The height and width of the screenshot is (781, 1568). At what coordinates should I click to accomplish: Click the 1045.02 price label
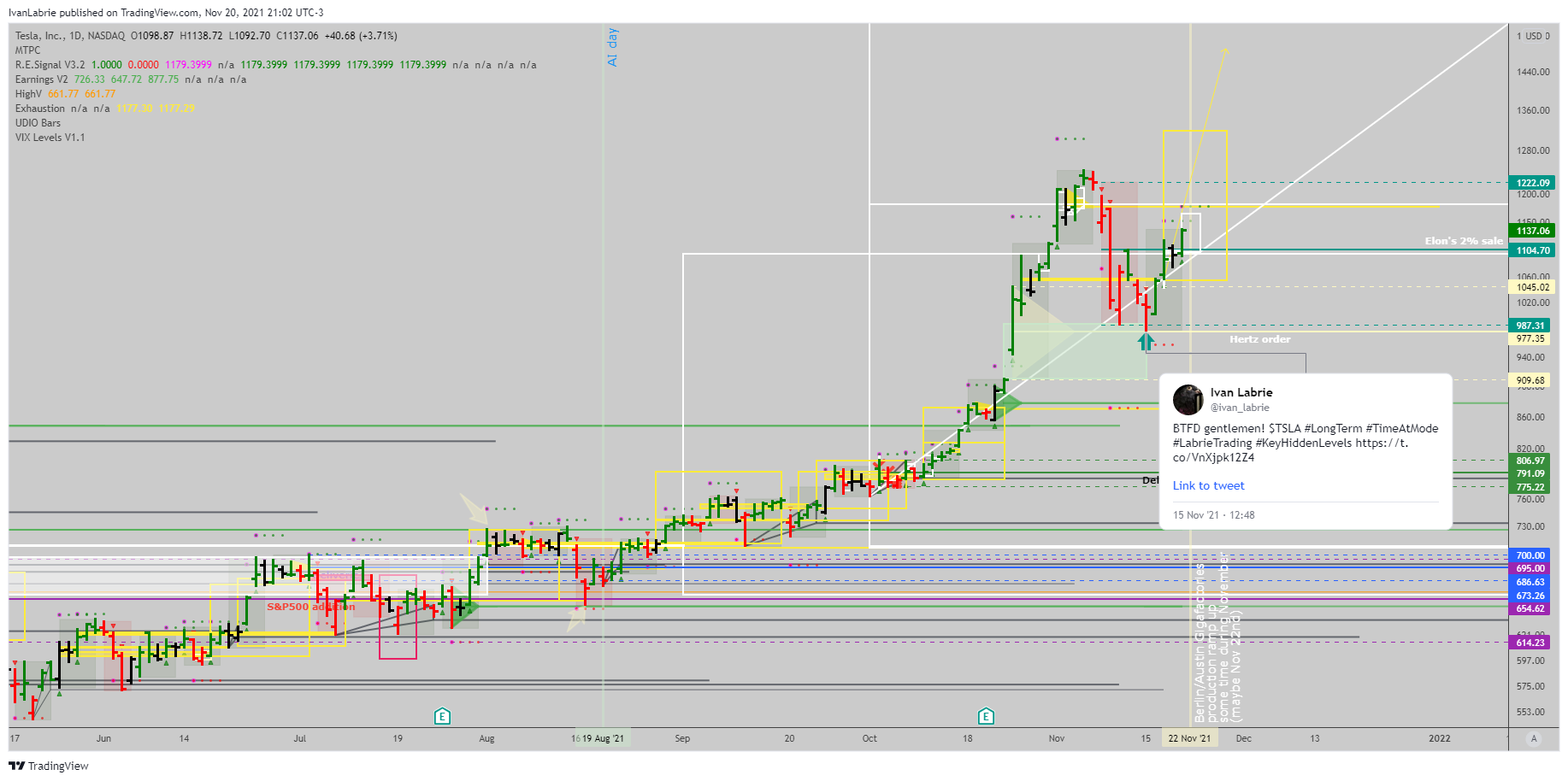1533,287
